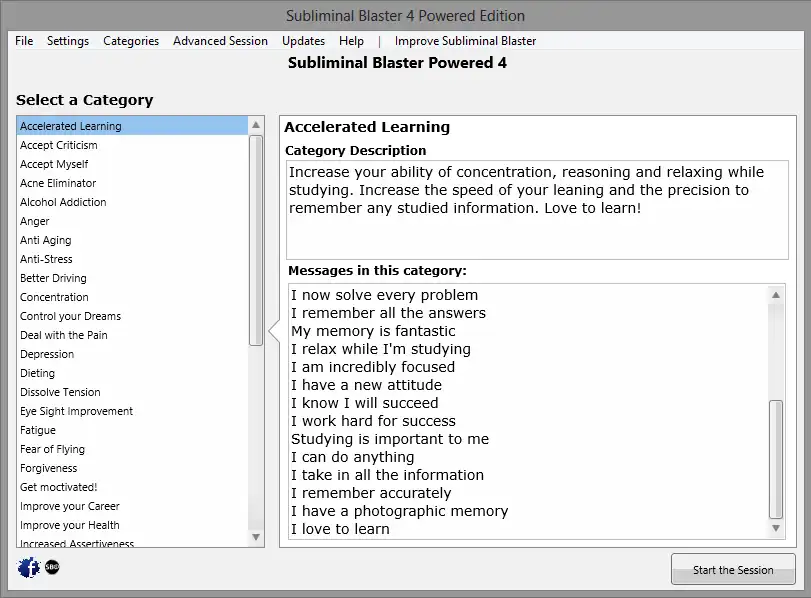Screen dimensions: 811x598
Task: Click message 'I have a photographic memory'
Action: click(399, 511)
